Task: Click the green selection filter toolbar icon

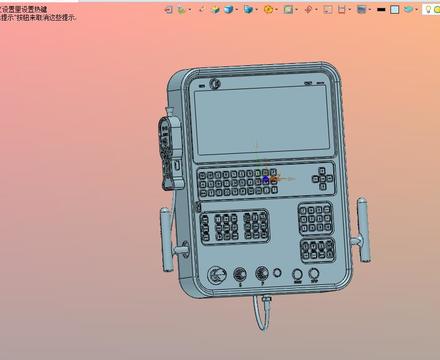Action: tap(182, 10)
